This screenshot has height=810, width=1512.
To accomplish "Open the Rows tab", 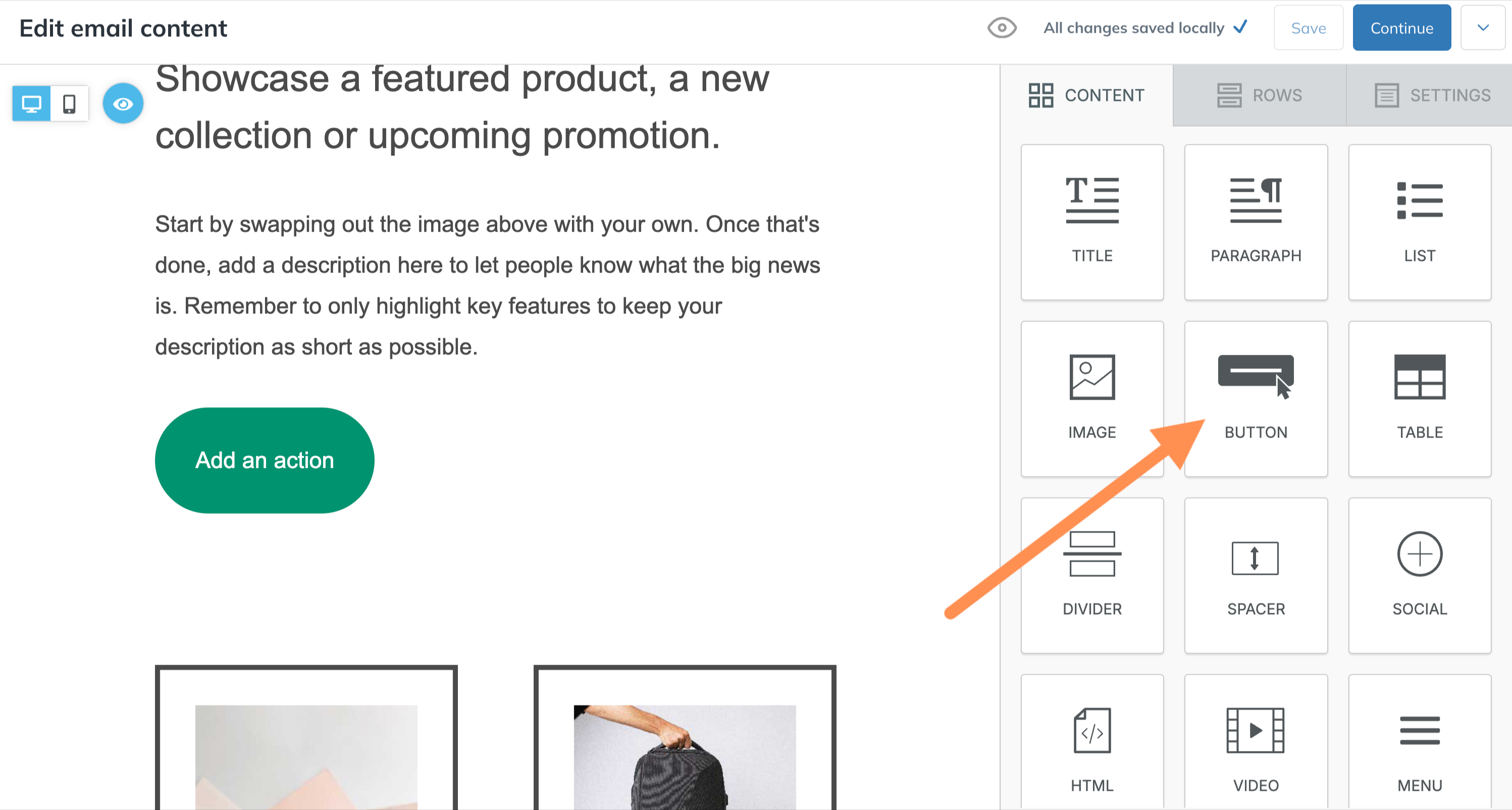I will coord(1259,95).
